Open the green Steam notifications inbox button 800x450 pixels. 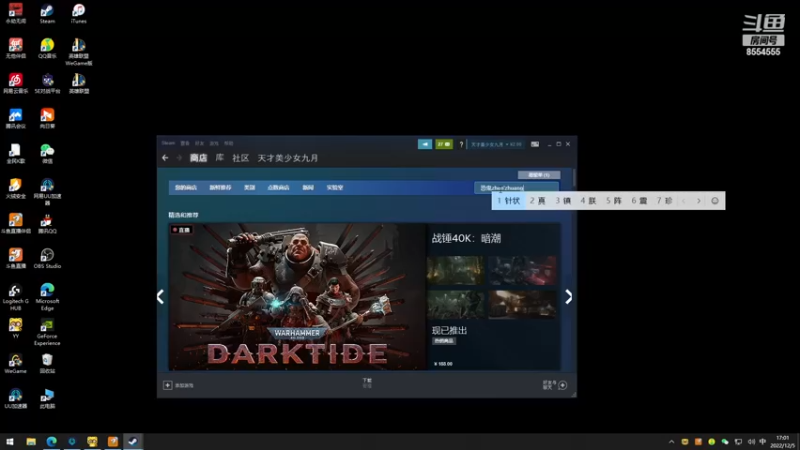pyautogui.click(x=444, y=144)
